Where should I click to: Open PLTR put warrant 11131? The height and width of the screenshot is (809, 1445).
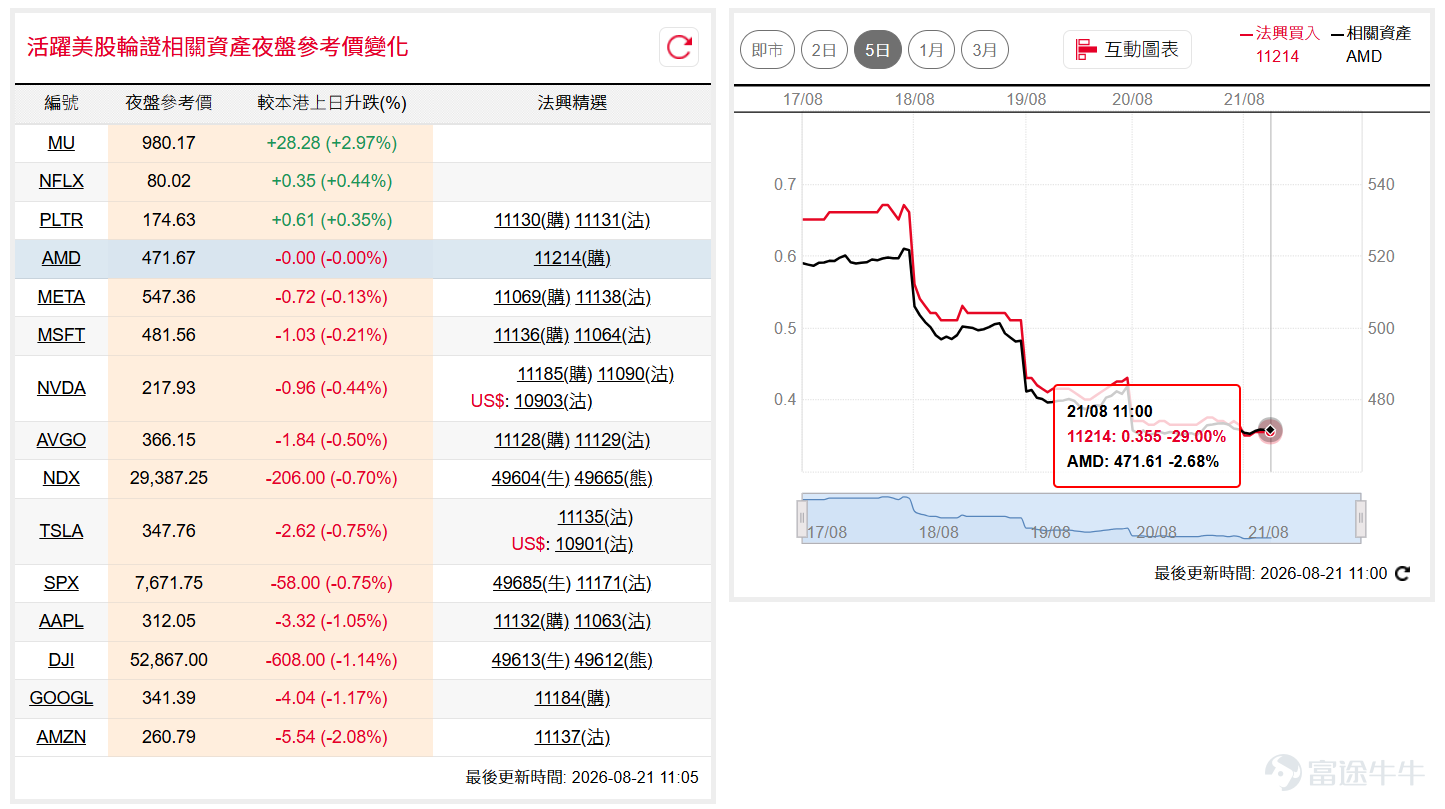point(612,220)
